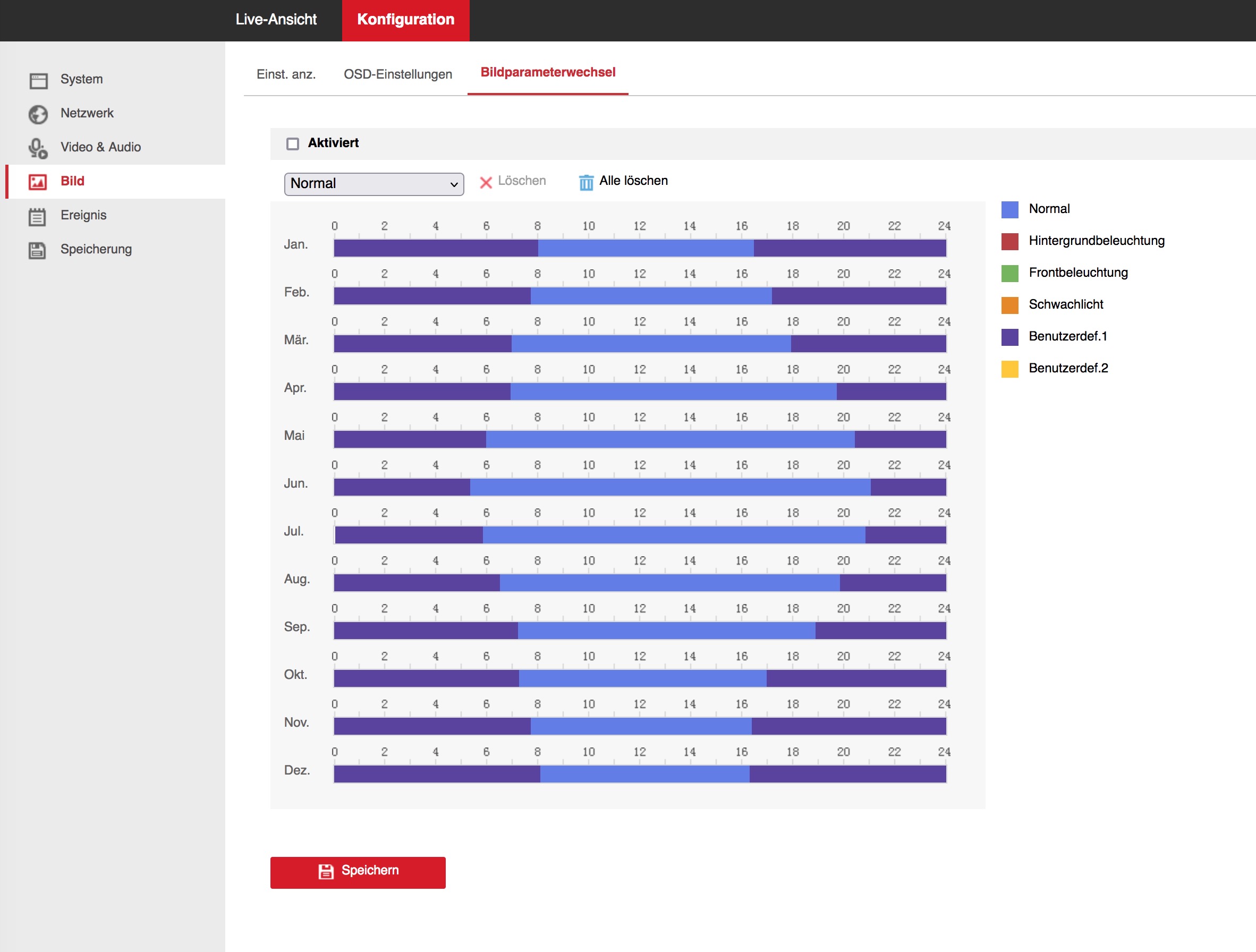Click the red X Löschen icon

click(x=486, y=182)
